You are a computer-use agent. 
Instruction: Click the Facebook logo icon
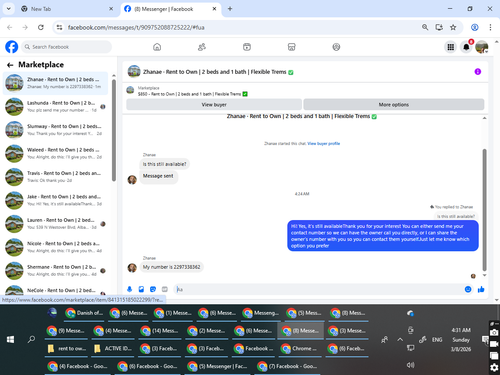12,47
